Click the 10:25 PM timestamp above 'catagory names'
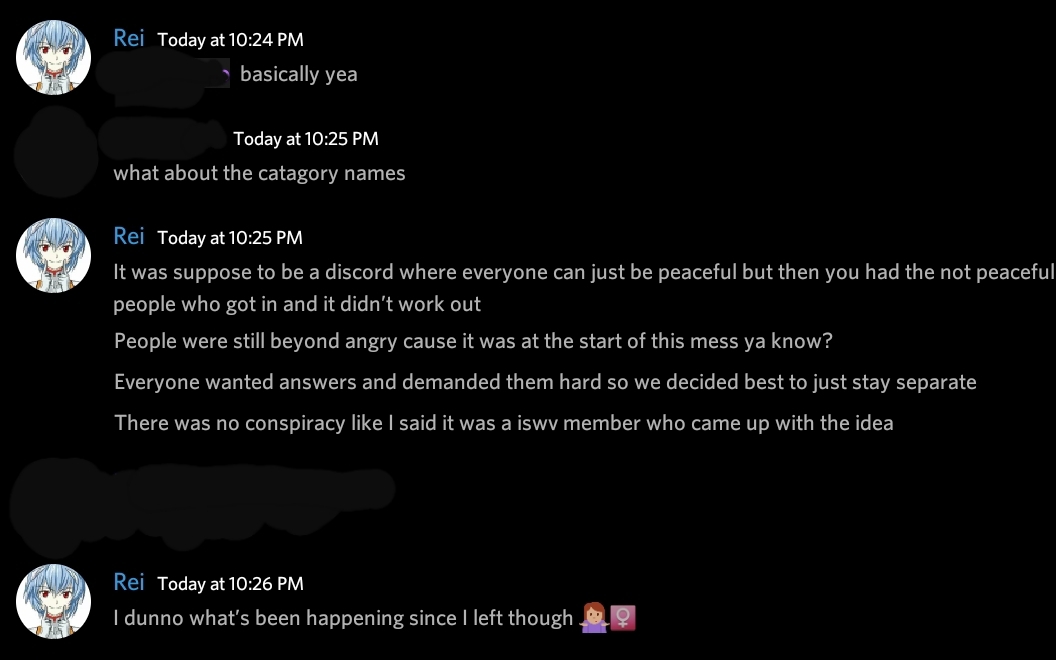 pos(306,139)
